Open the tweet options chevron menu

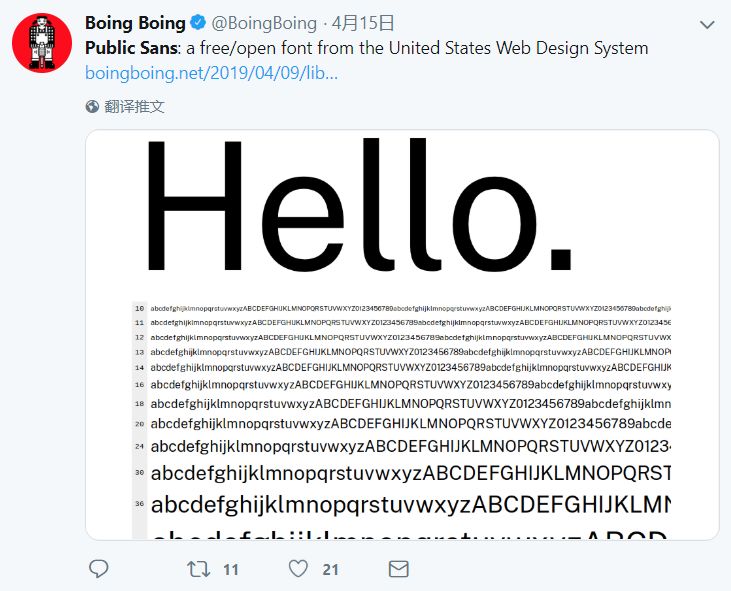(x=708, y=23)
